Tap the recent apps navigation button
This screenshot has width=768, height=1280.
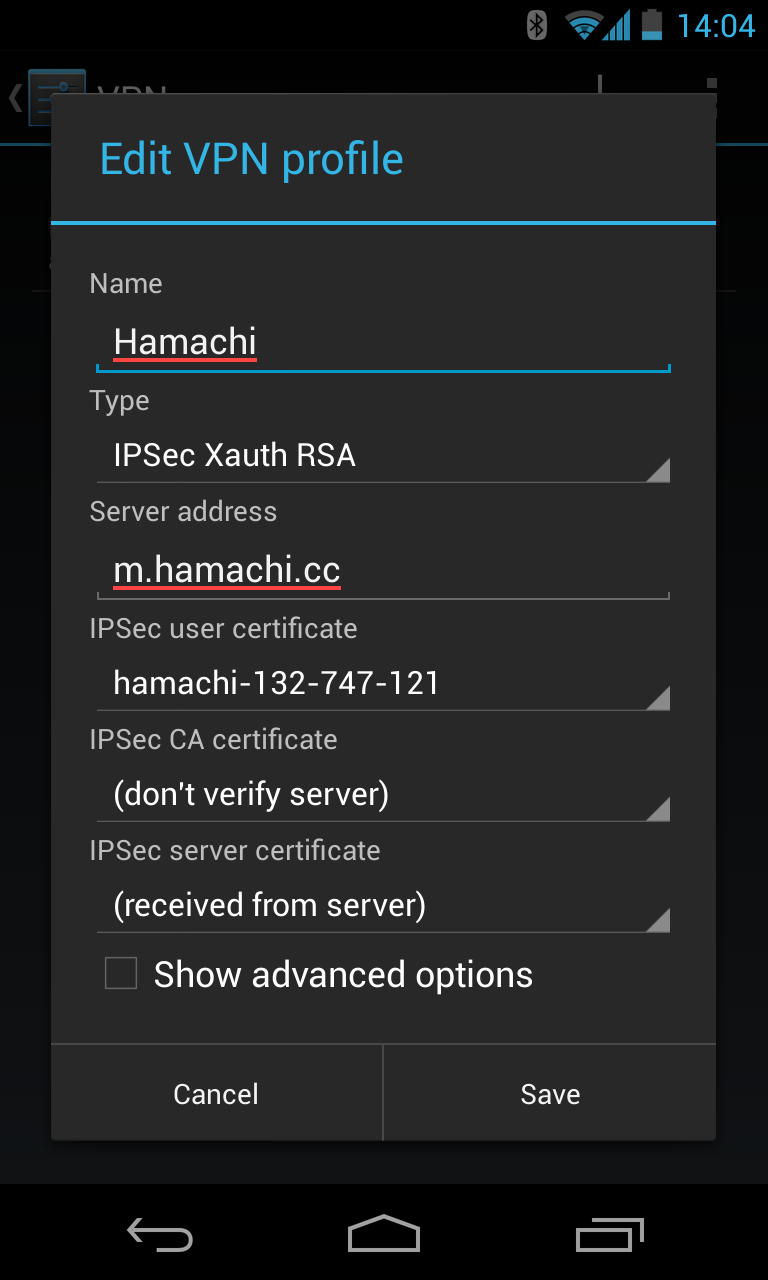pyautogui.click(x=610, y=1234)
